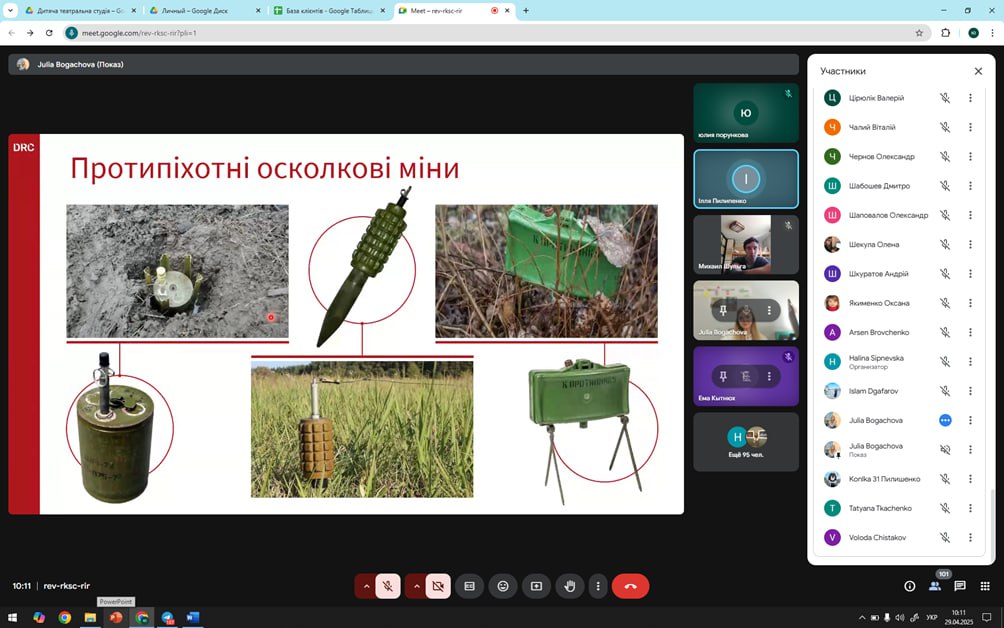Turn on your camera

pos(437,586)
